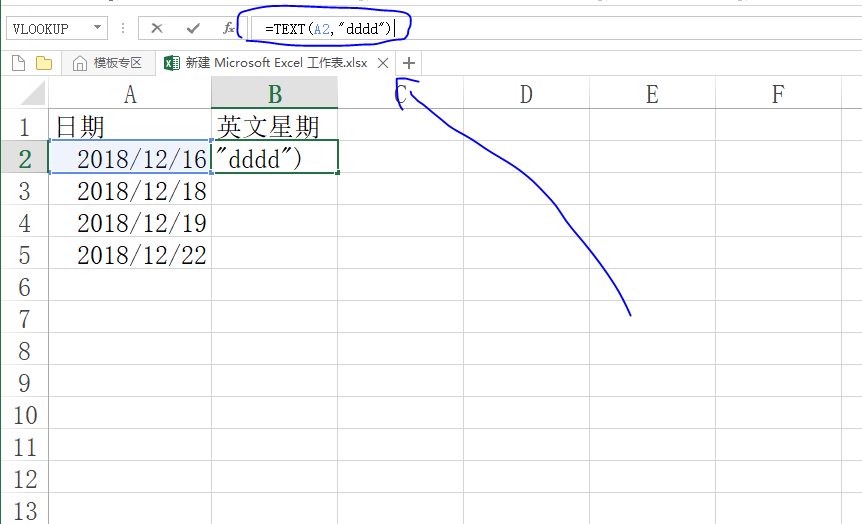Select row 4 header
Image resolution: width=862 pixels, height=524 pixels.
pos(24,223)
